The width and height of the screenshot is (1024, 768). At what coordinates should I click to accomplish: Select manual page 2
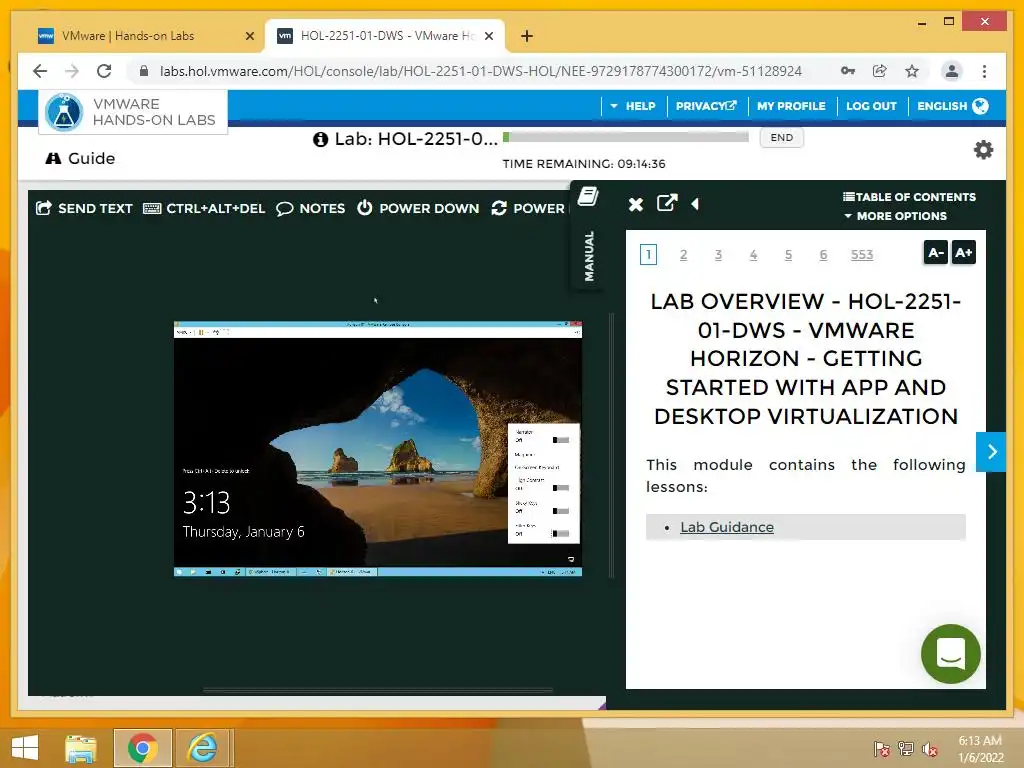[x=683, y=255]
